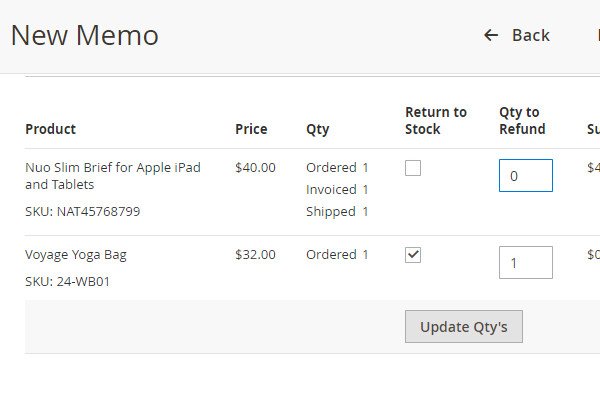Click the Product column header
The image size is (600, 400).
click(50, 129)
